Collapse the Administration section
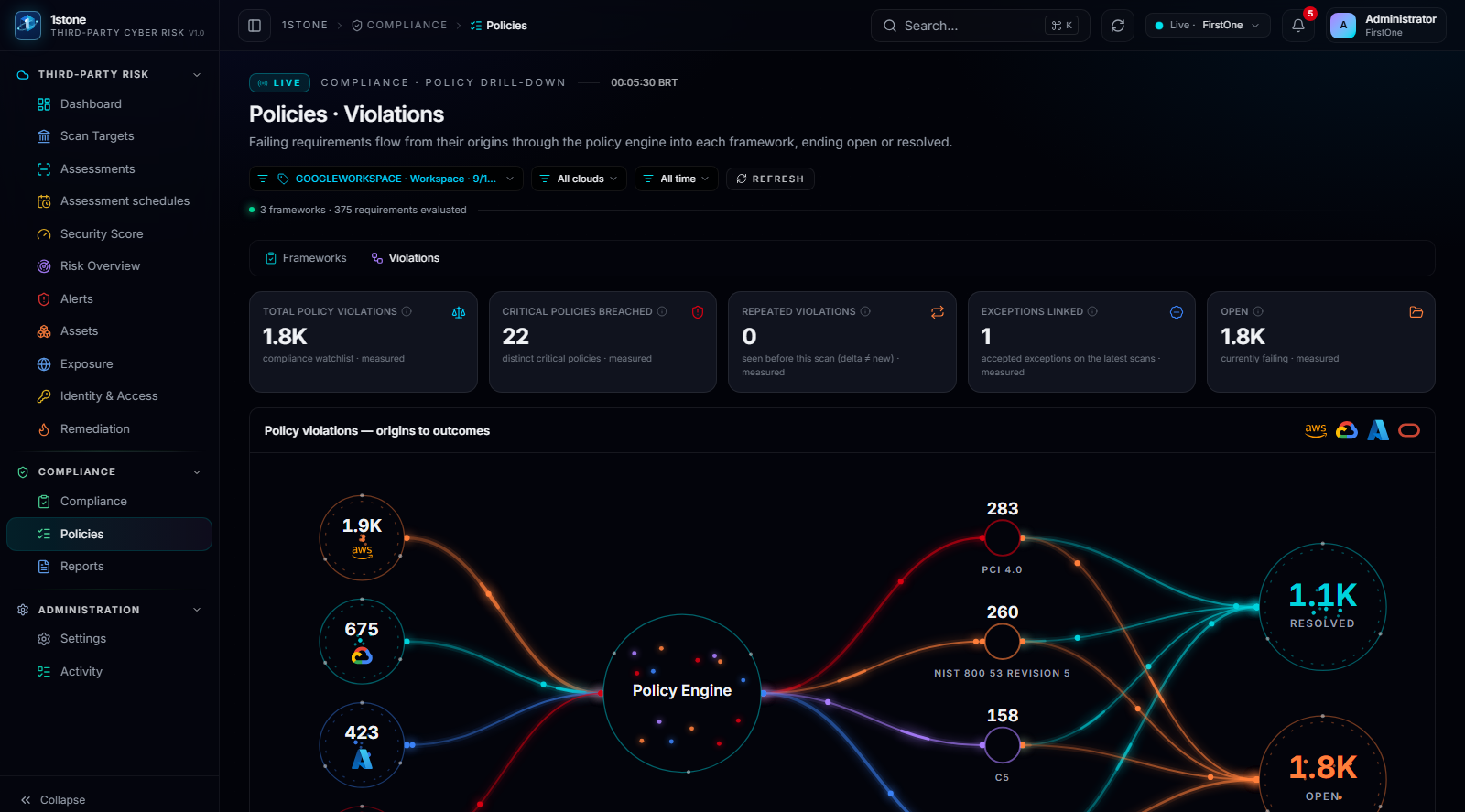This screenshot has width=1465, height=812. click(x=197, y=610)
